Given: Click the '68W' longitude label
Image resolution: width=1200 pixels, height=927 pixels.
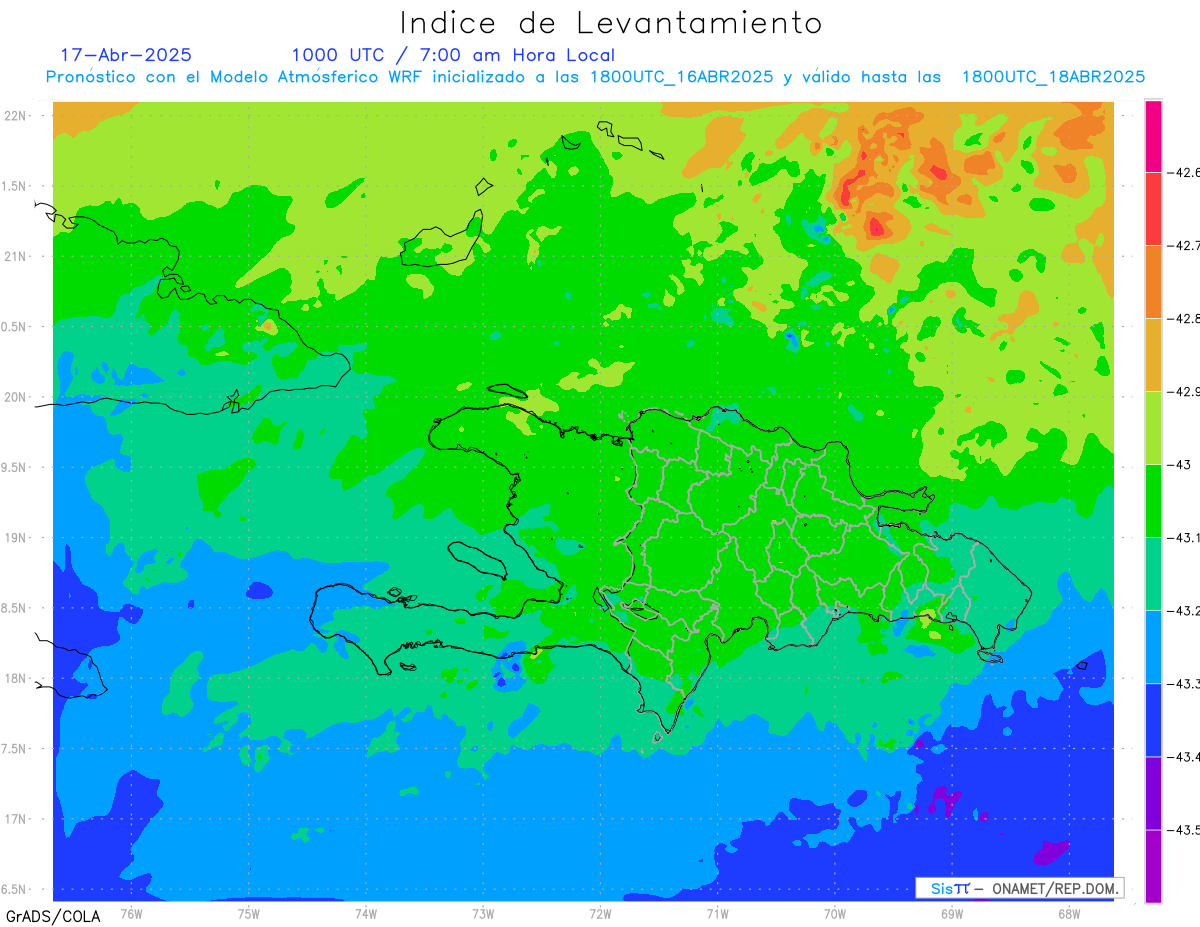Looking at the screenshot, I should click(1069, 913).
